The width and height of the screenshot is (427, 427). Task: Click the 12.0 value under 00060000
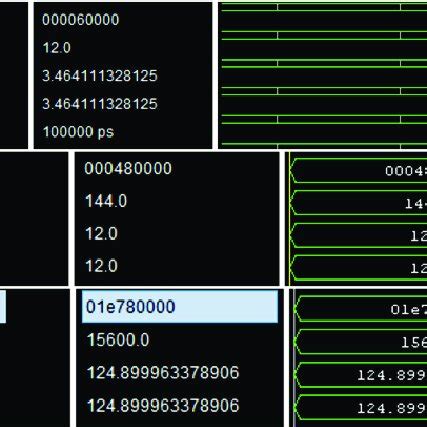pos(57,48)
